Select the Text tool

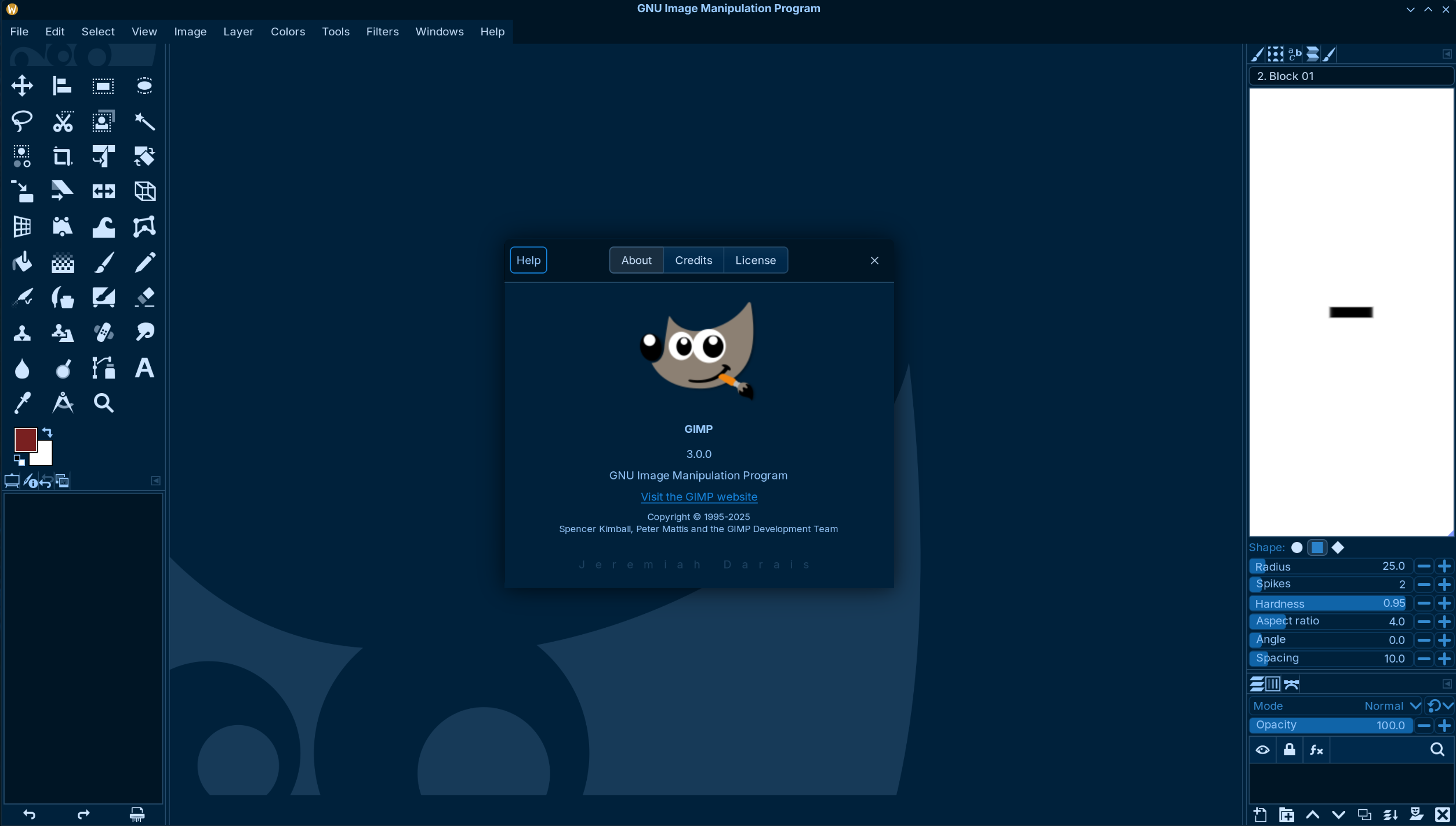pyautogui.click(x=144, y=368)
